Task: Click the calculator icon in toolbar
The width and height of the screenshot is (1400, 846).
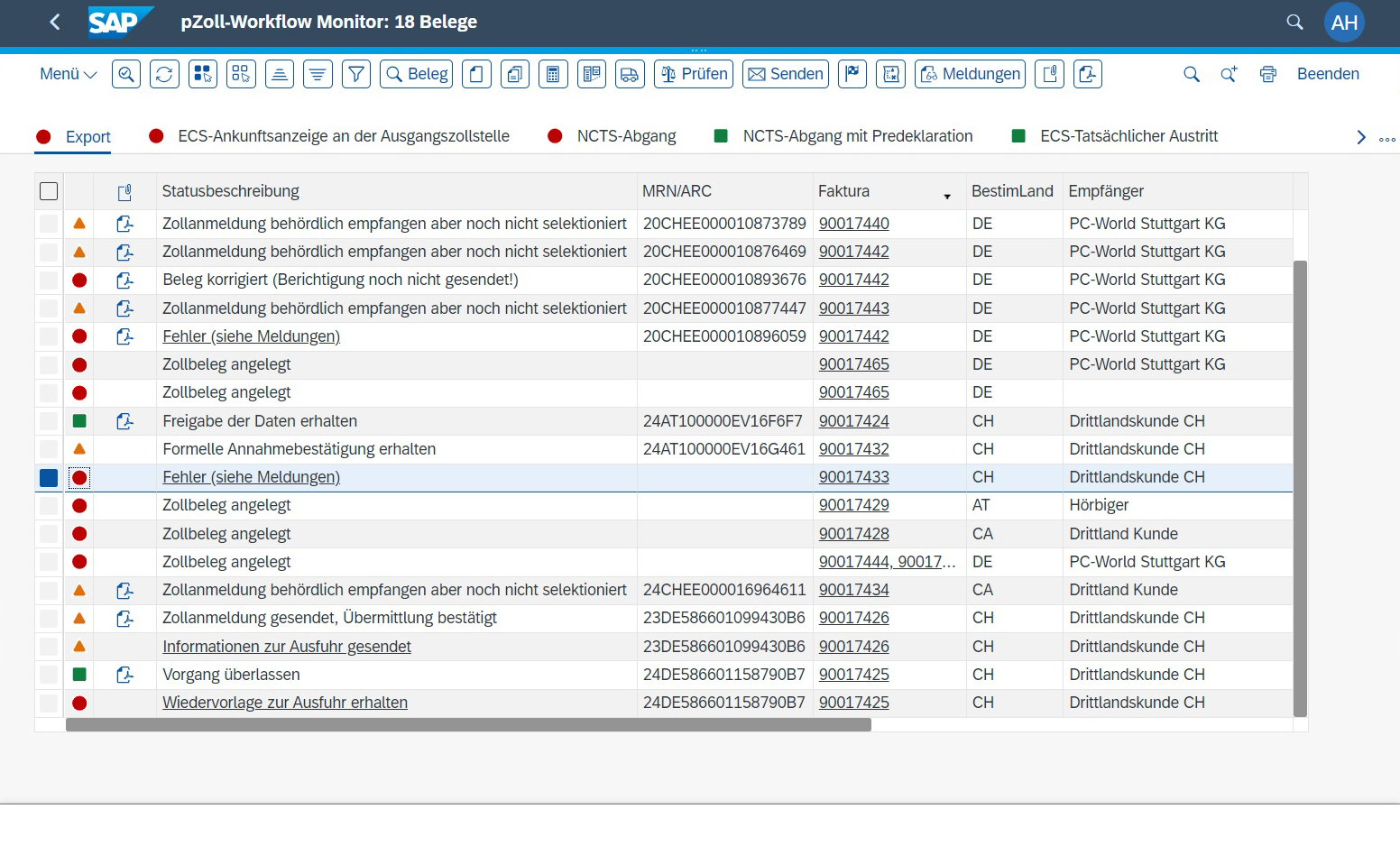Action: pos(553,74)
